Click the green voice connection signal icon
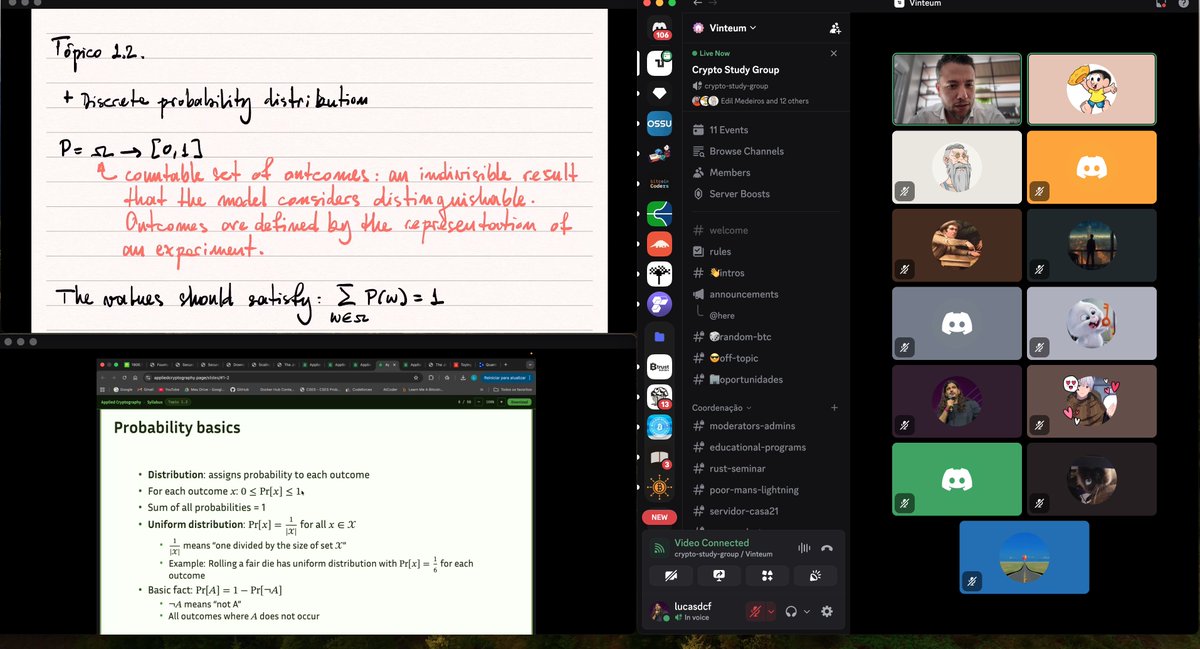Viewport: 1200px width, 649px height. click(659, 547)
